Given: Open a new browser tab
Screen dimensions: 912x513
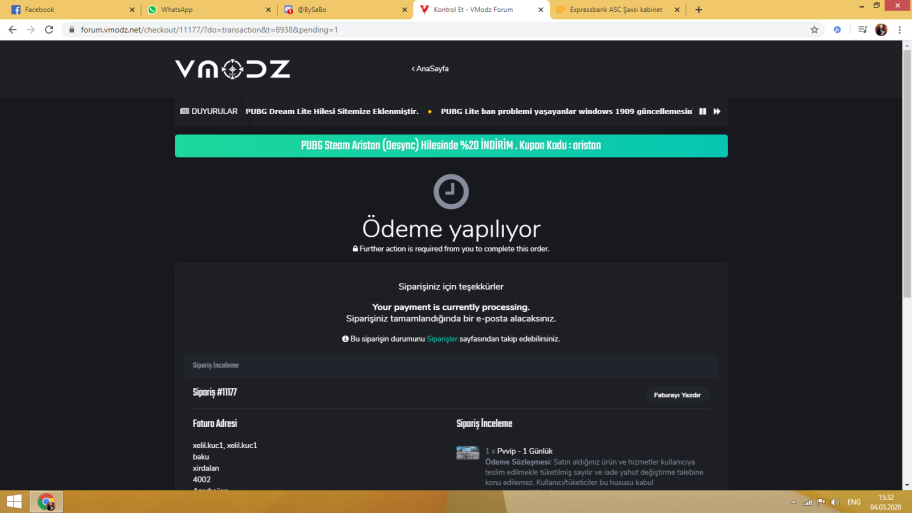Looking at the screenshot, I should 699,9.
